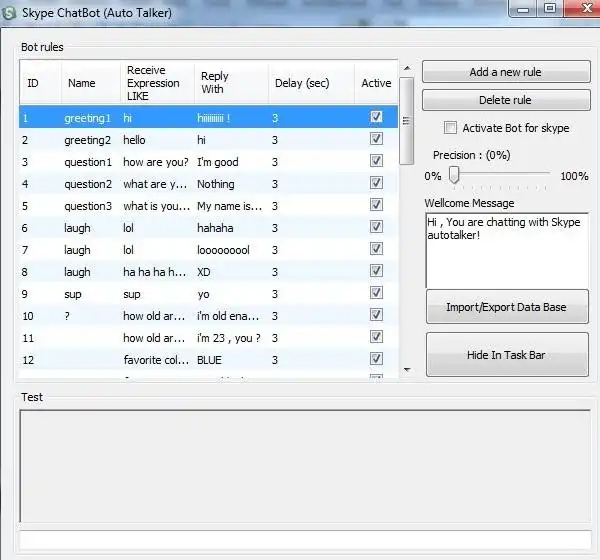Viewport: 600px width, 560px height.
Task: Click the 'i'm old ena…' reply cell
Action: point(228,316)
